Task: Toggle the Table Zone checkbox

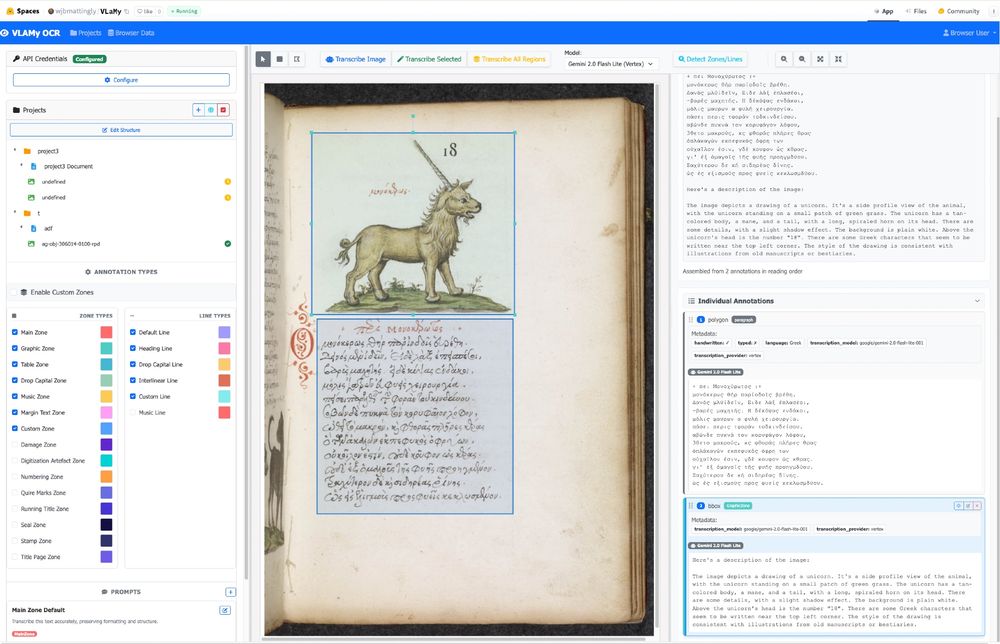Action: (x=15, y=364)
